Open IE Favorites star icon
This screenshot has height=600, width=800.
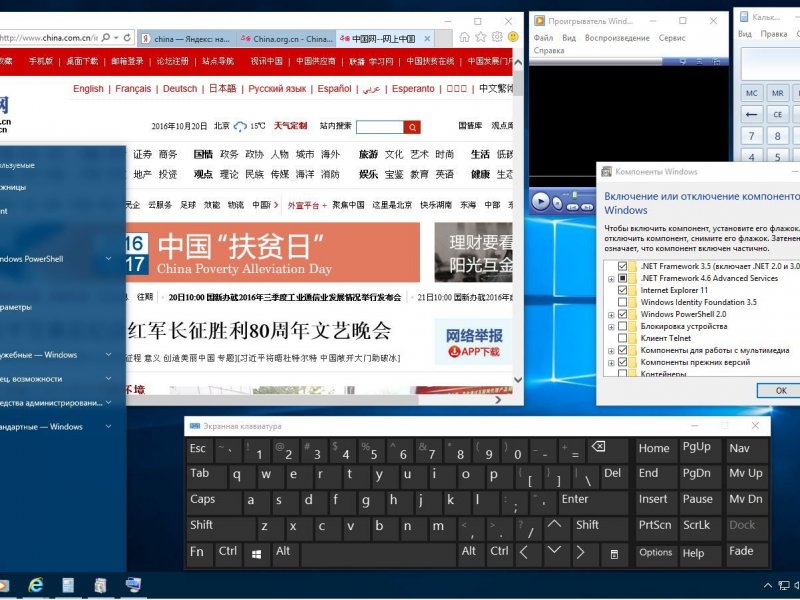click(481, 37)
